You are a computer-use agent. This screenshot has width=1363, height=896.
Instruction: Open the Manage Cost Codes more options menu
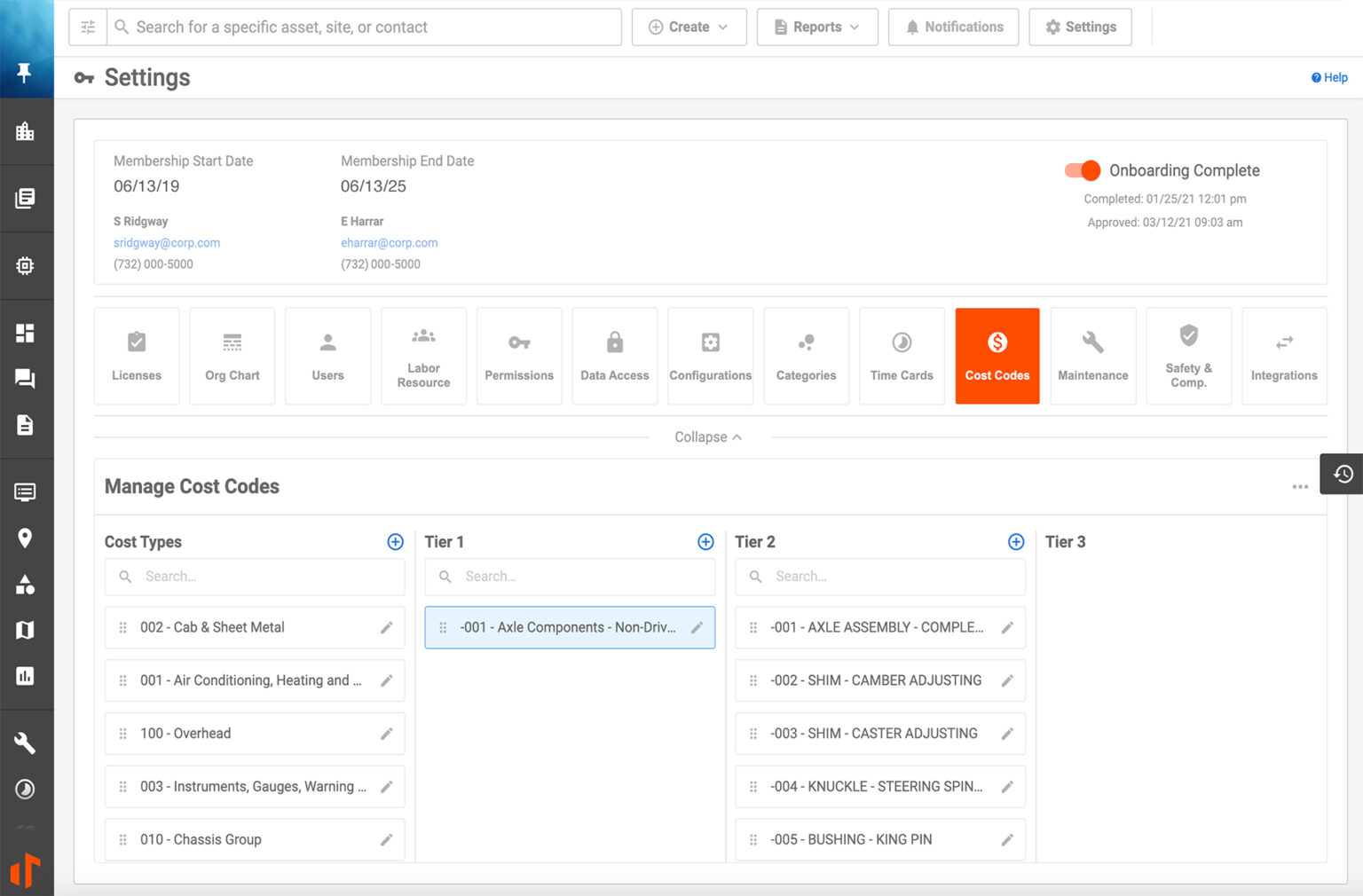click(1300, 487)
